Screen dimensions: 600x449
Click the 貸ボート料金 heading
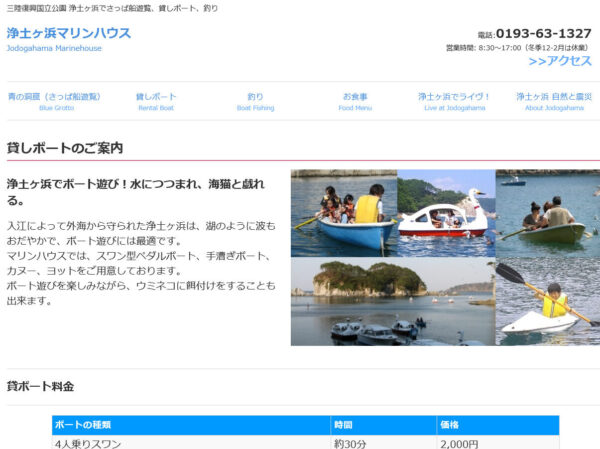[x=40, y=387]
